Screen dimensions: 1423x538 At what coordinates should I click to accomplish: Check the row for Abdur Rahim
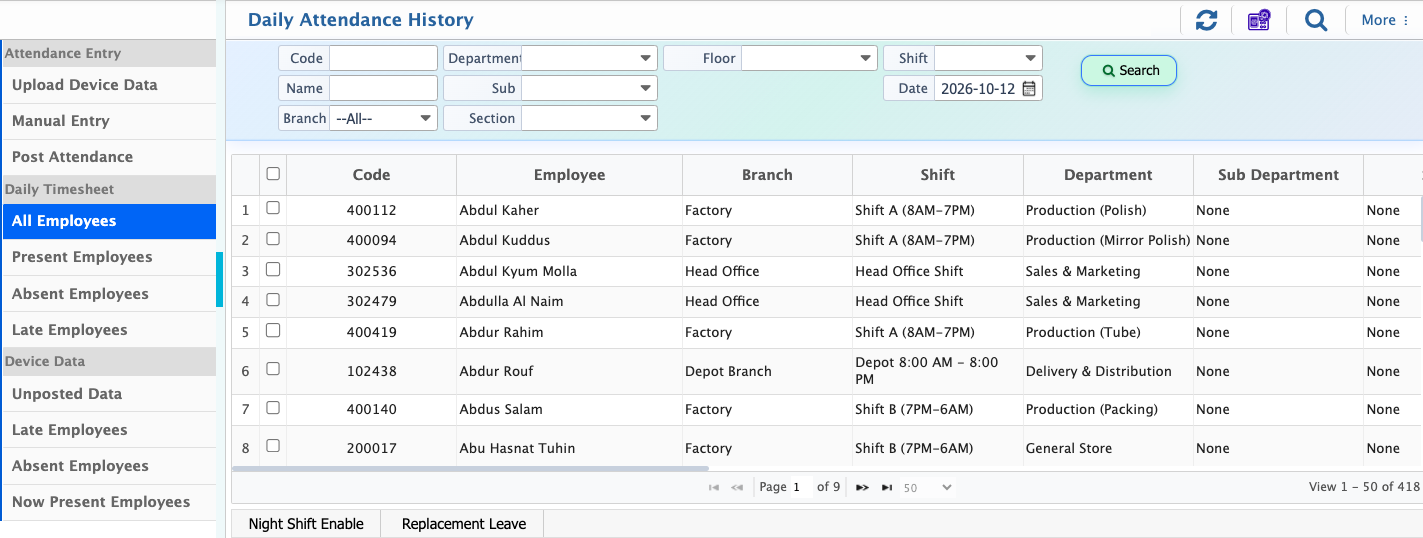pyautogui.click(x=273, y=331)
